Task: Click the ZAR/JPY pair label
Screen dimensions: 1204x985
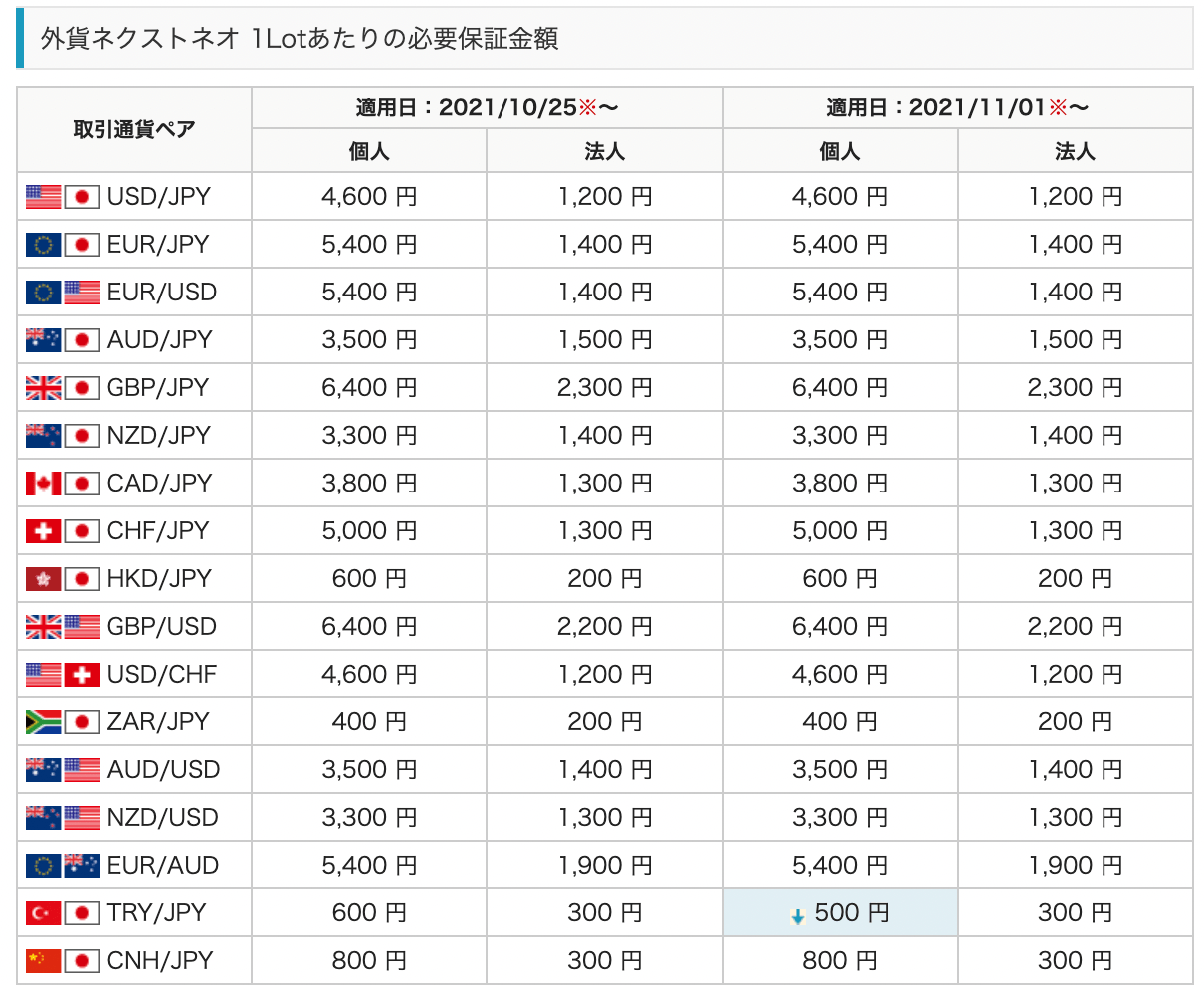Action: [158, 722]
